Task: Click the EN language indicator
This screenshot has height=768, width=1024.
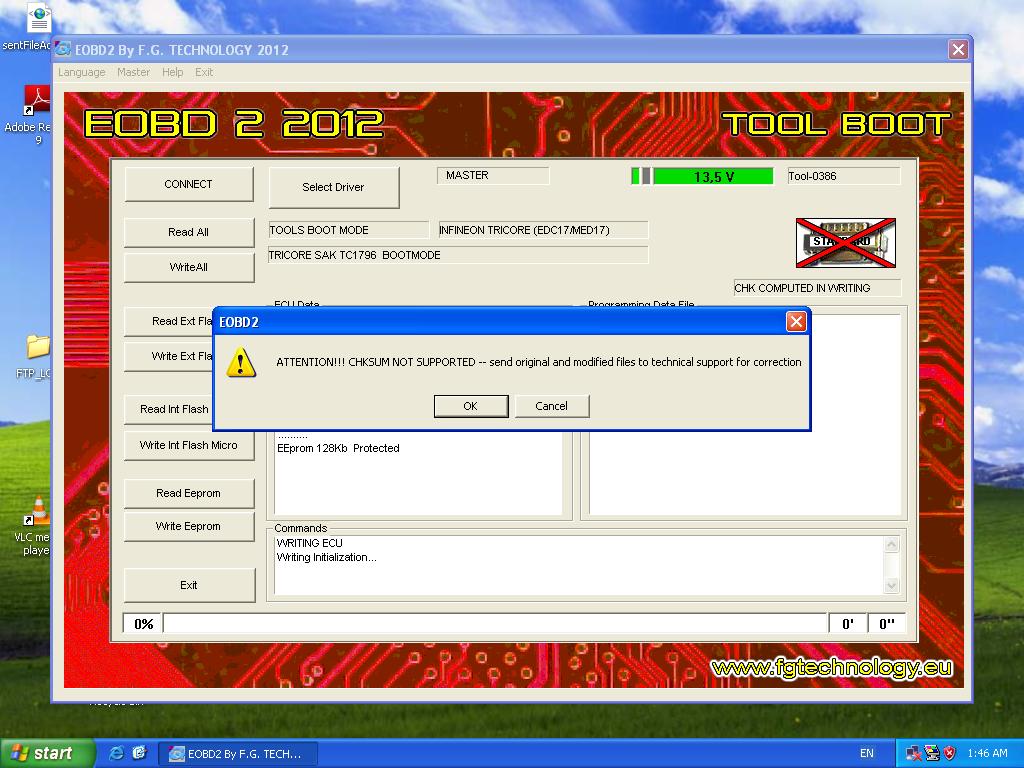Action: 867,753
